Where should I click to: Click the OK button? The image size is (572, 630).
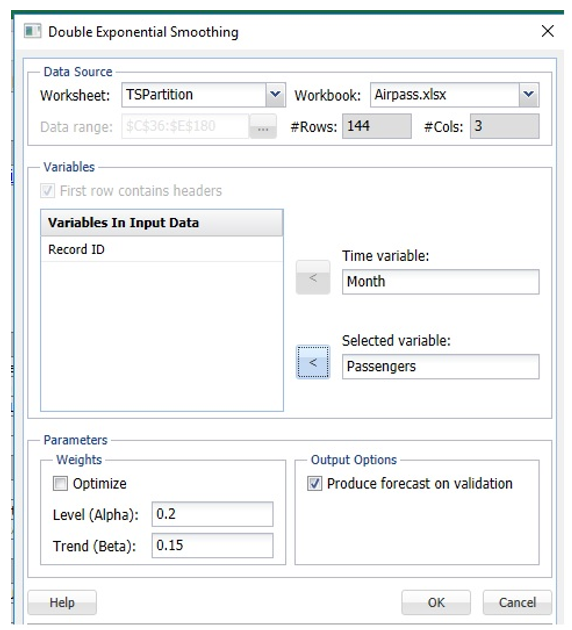click(x=436, y=602)
